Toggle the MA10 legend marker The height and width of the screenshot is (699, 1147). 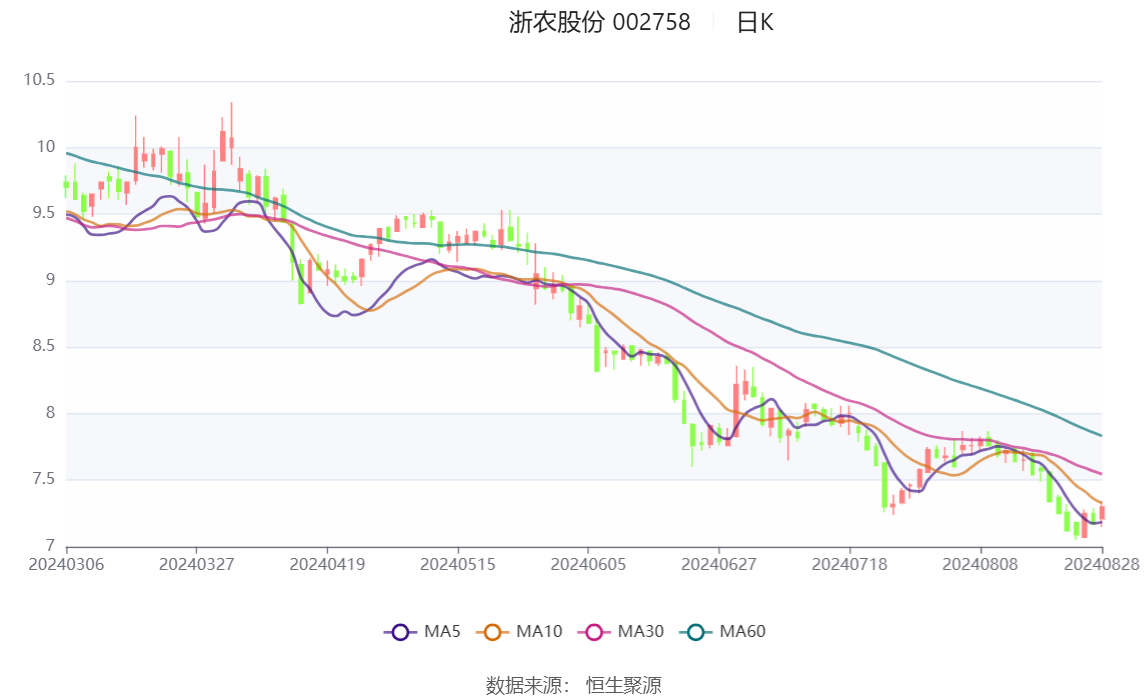(492, 632)
